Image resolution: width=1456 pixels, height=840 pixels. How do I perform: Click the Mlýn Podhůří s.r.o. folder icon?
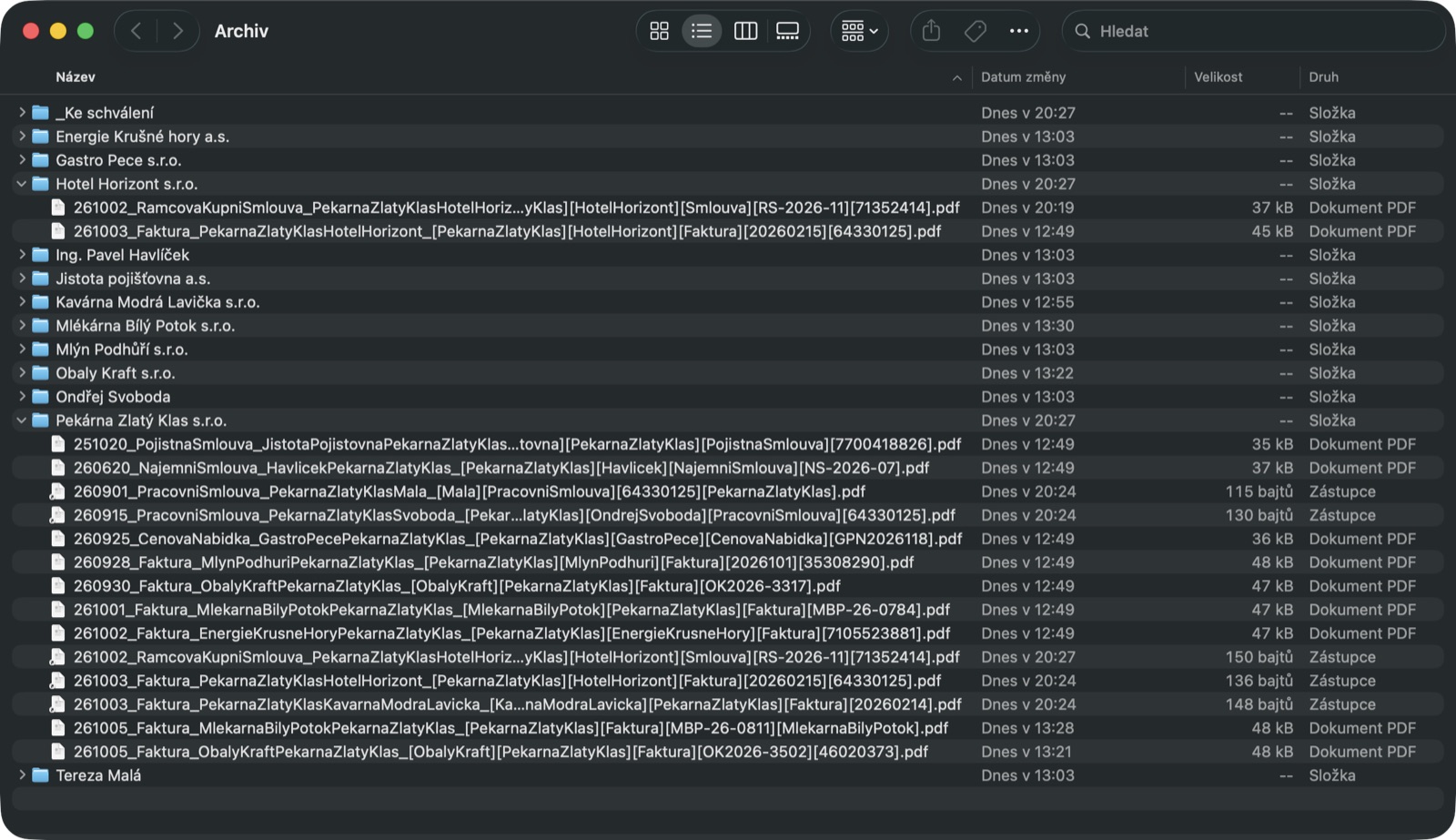coord(40,349)
